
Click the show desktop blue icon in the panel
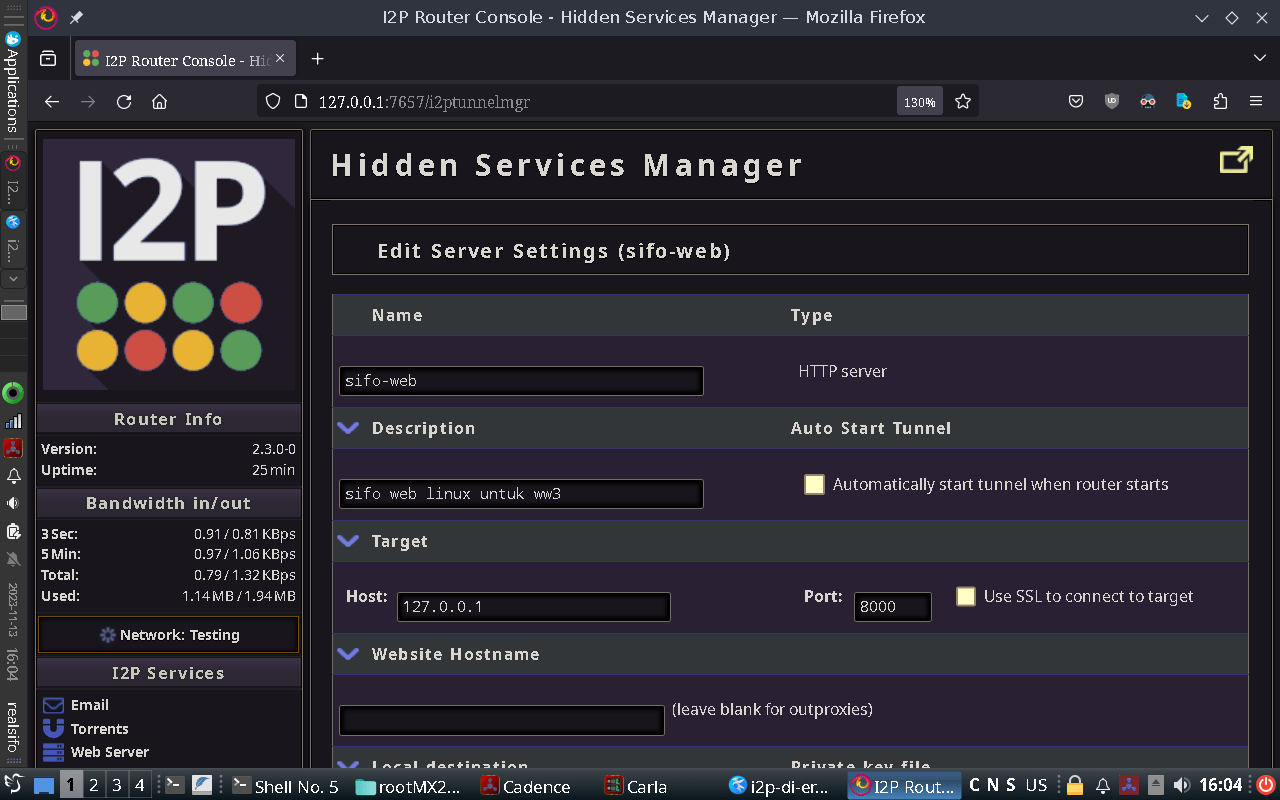coord(43,785)
